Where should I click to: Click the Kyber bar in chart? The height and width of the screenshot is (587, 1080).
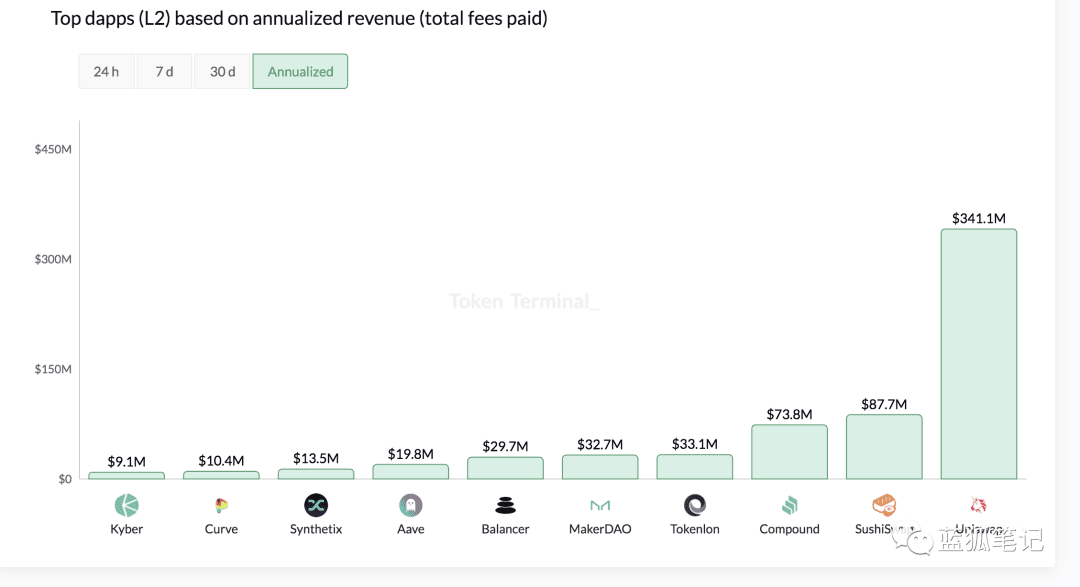click(x=127, y=475)
